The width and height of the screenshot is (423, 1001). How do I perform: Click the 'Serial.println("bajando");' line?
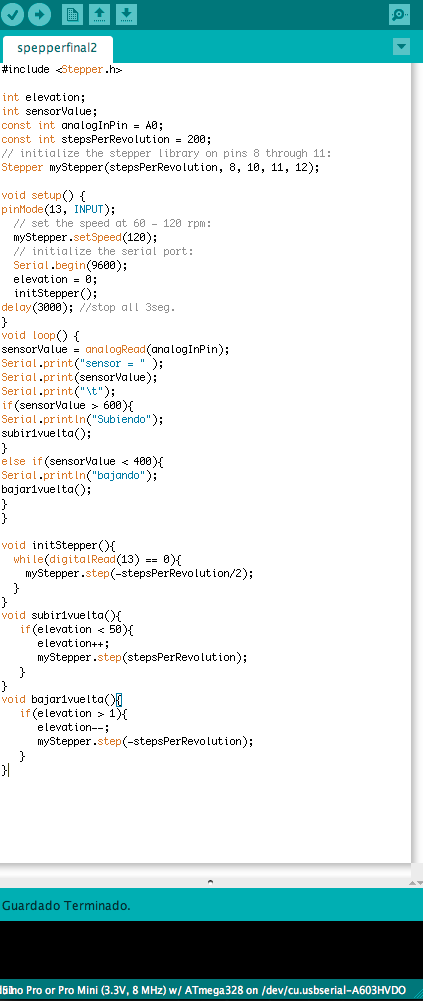pos(80,476)
